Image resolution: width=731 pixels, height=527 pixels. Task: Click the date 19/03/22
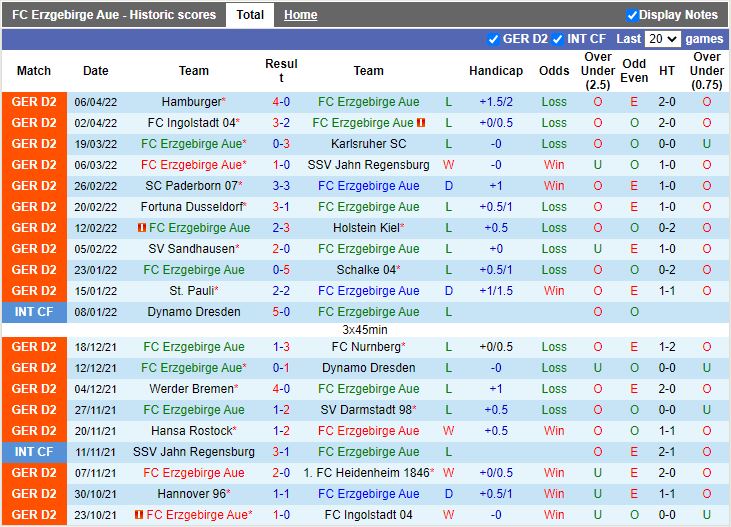click(96, 144)
